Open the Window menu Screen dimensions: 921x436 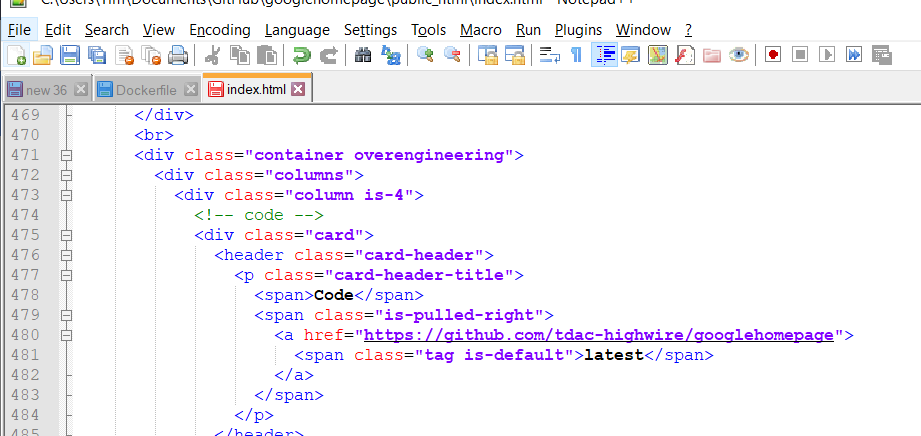coord(643,29)
